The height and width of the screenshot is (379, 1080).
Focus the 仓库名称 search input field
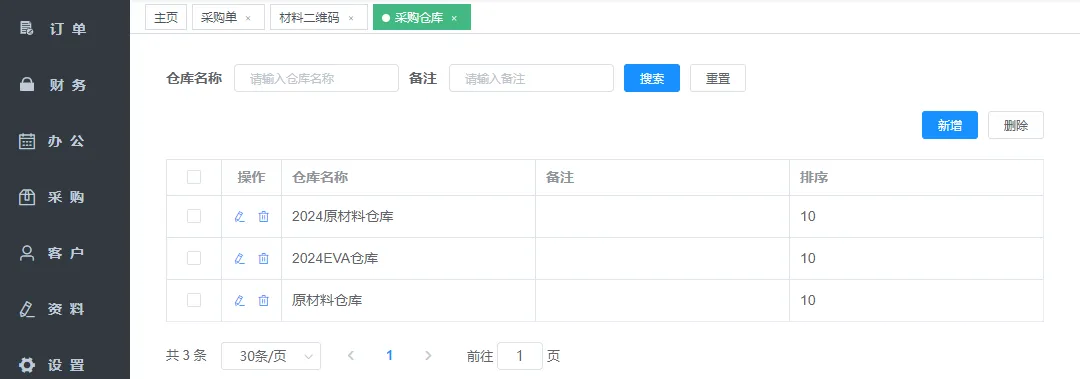coord(316,78)
